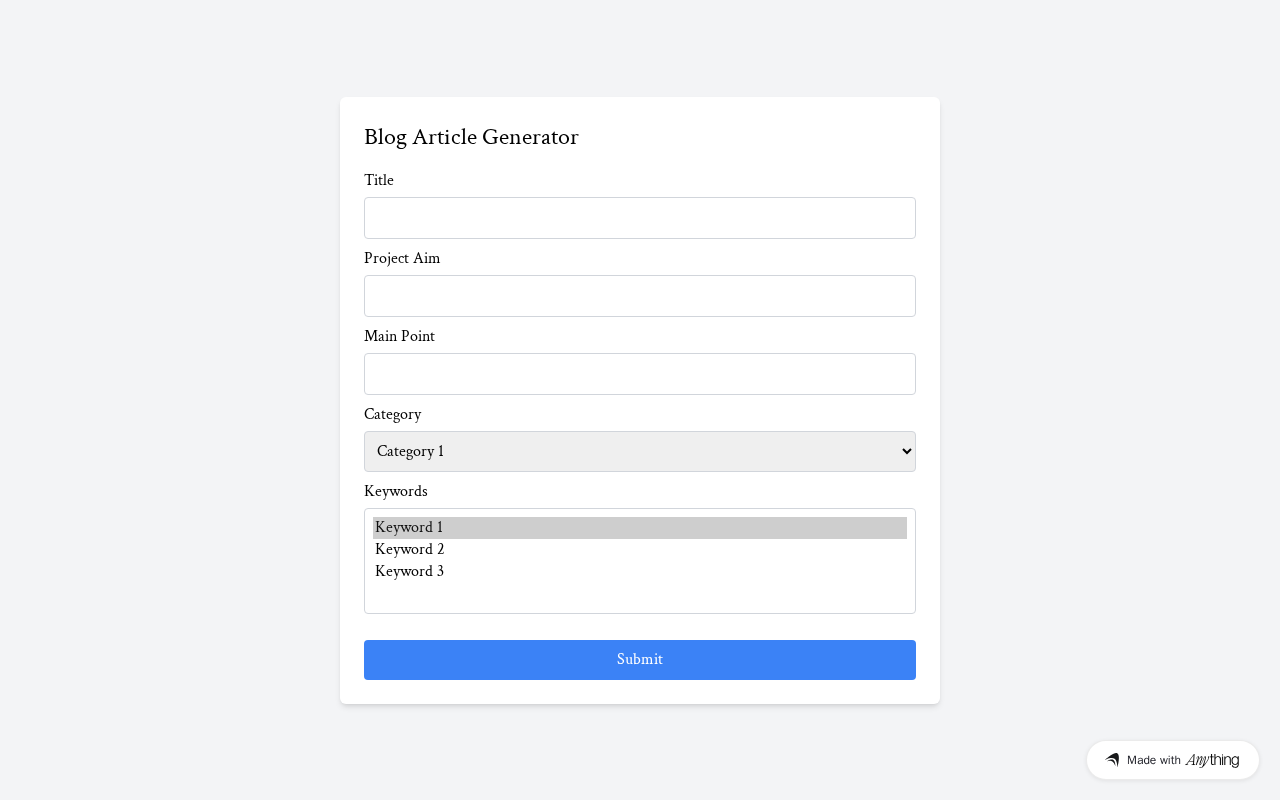Pick Keyword 3 in the Keywords list

tap(640, 572)
